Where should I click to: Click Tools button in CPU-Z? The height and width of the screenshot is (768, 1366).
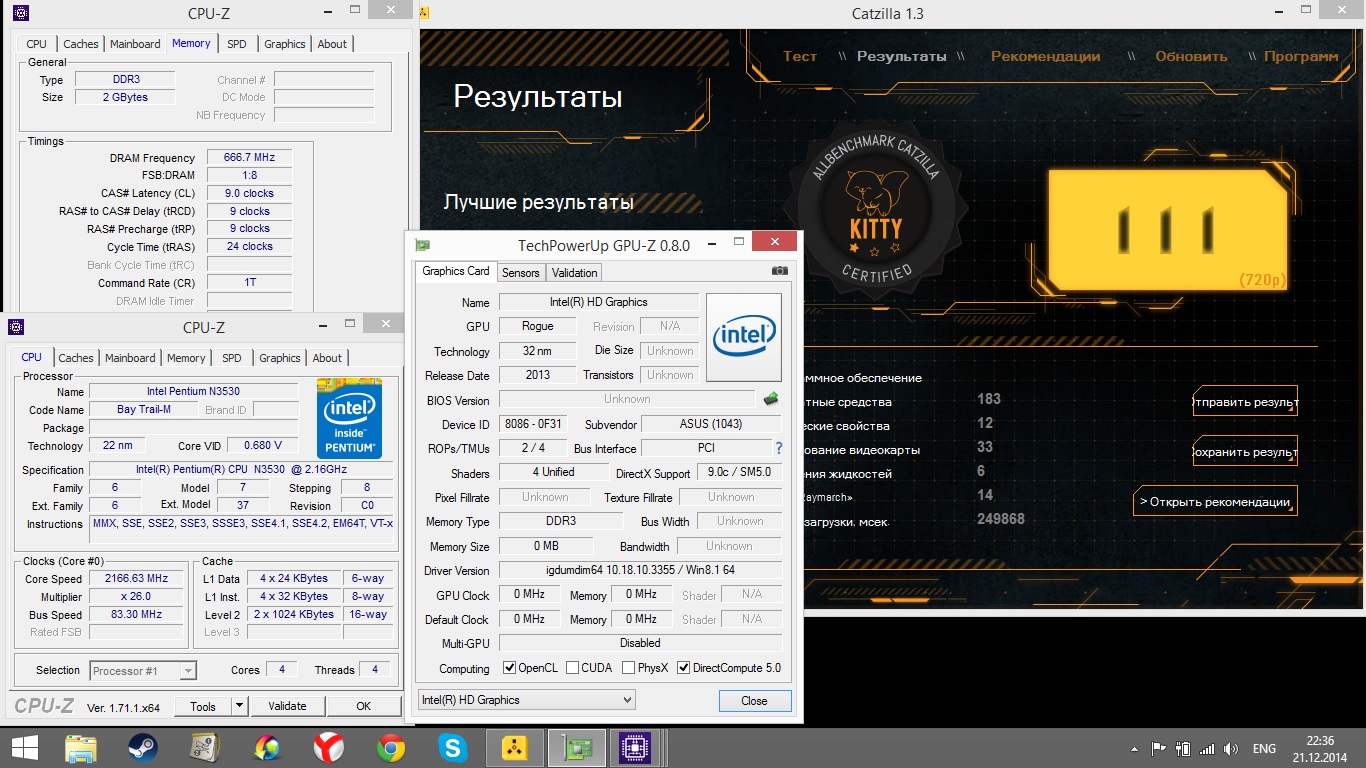click(203, 706)
